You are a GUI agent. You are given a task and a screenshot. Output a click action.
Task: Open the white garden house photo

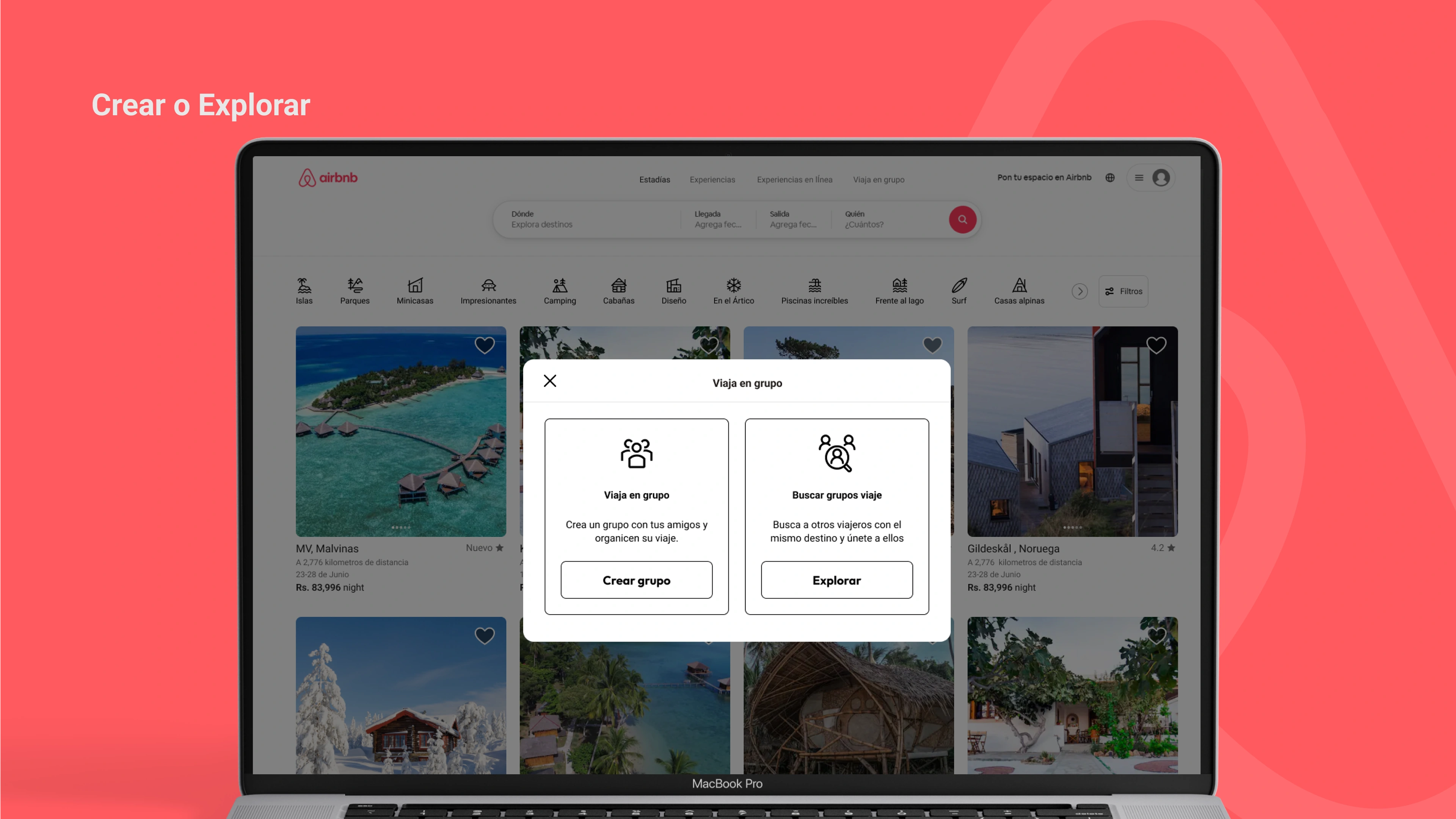[1072, 696]
